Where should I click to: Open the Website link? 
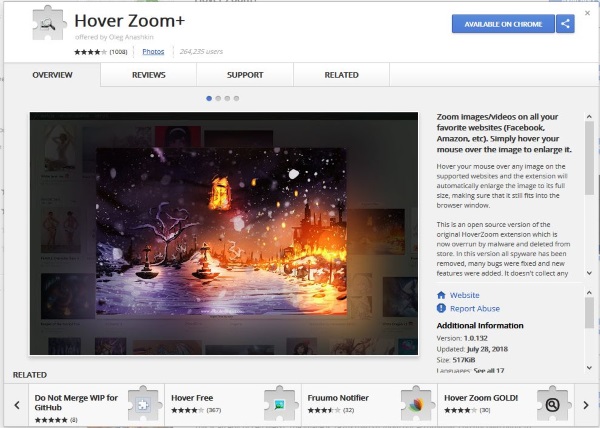[x=465, y=295]
